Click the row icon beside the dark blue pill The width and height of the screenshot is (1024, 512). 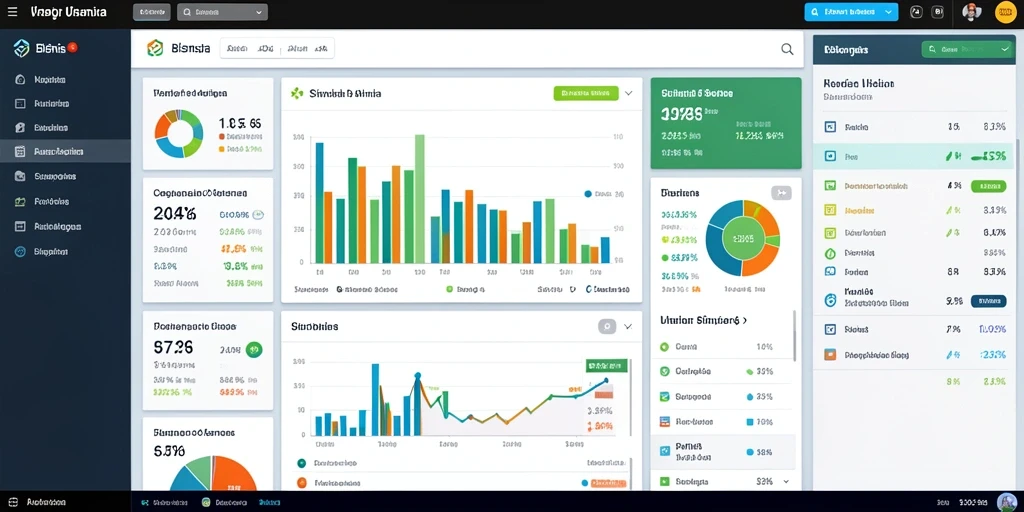831,300
